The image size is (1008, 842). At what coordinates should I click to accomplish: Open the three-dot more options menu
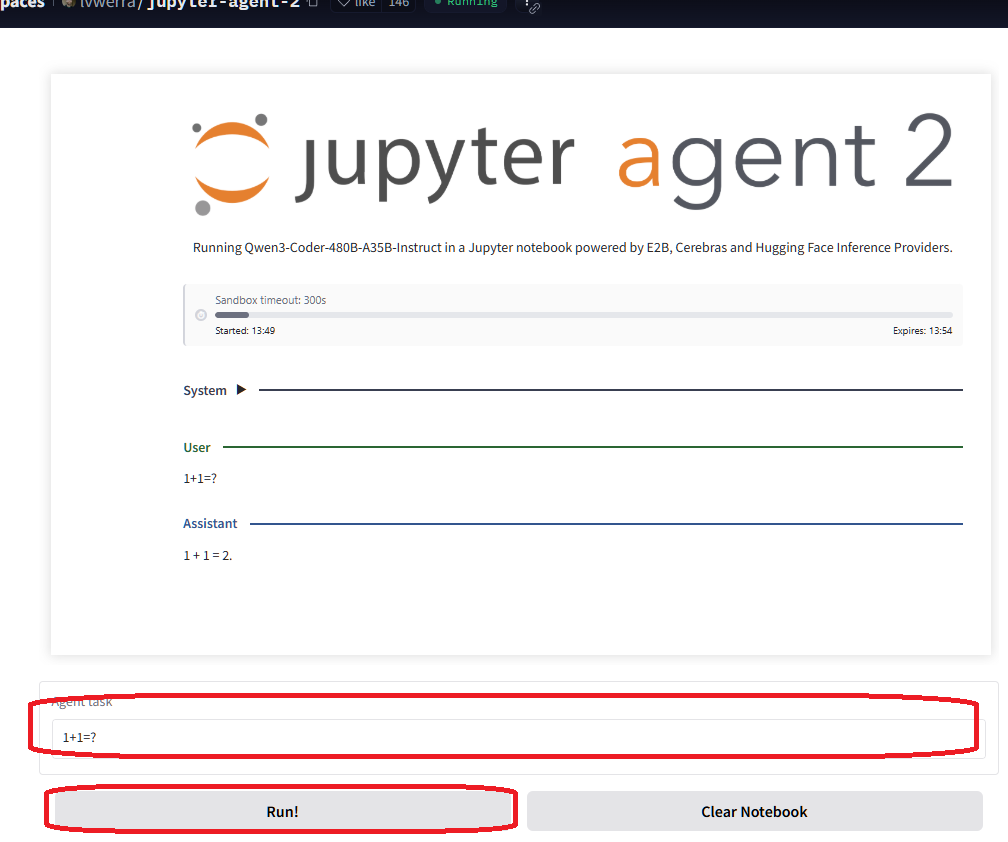[x=526, y=4]
